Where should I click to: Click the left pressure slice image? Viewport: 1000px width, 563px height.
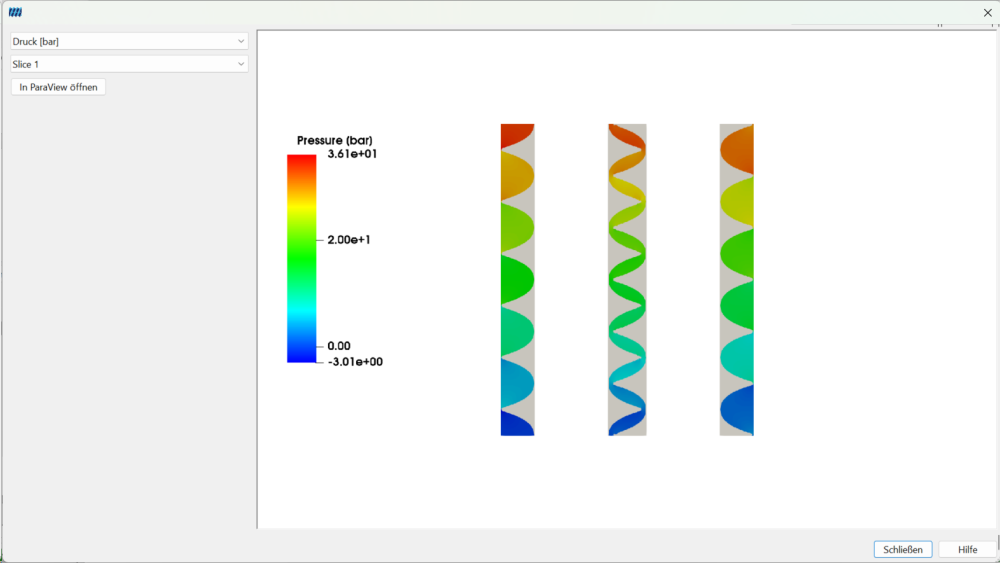coord(517,280)
